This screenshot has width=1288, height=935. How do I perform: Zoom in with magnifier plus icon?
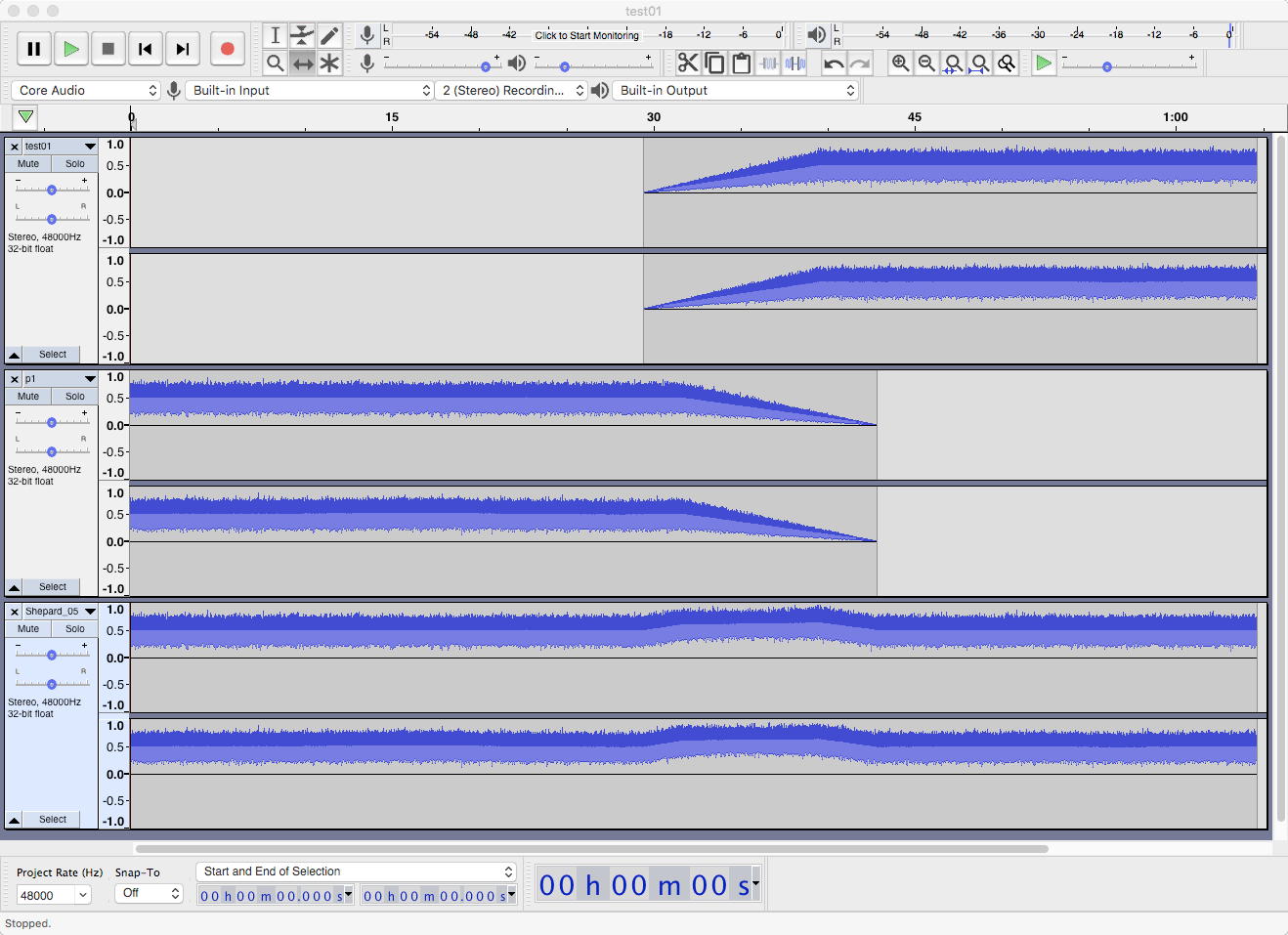[900, 64]
